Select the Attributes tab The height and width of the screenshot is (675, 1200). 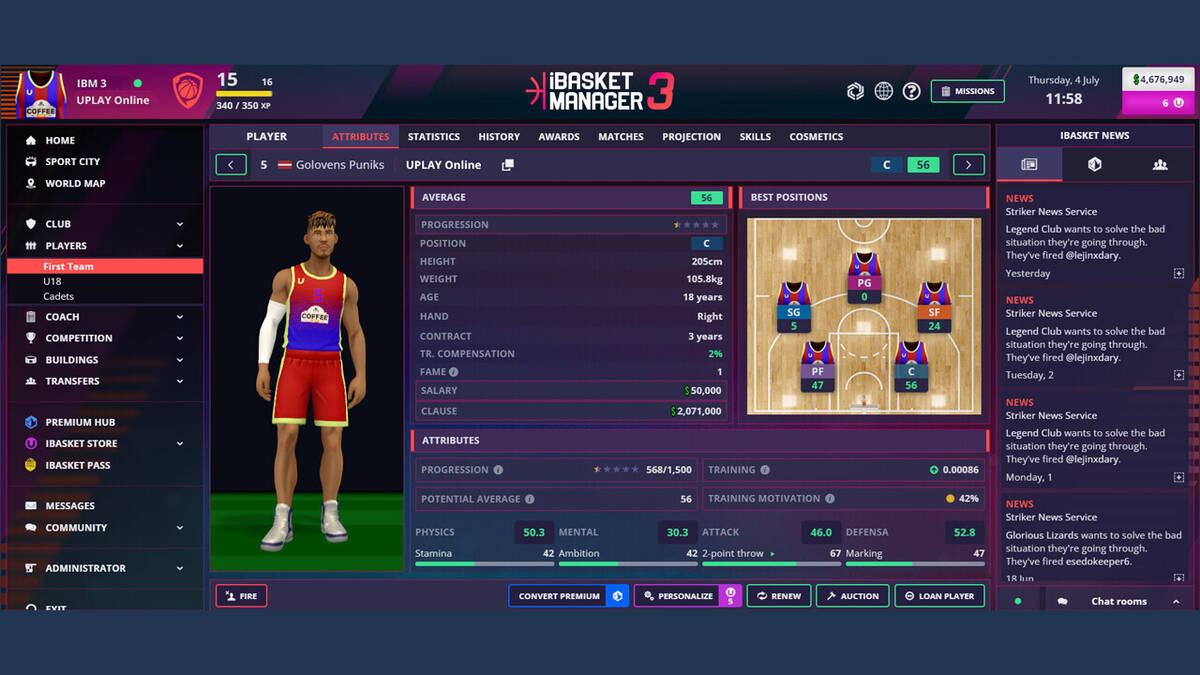[x=361, y=137]
